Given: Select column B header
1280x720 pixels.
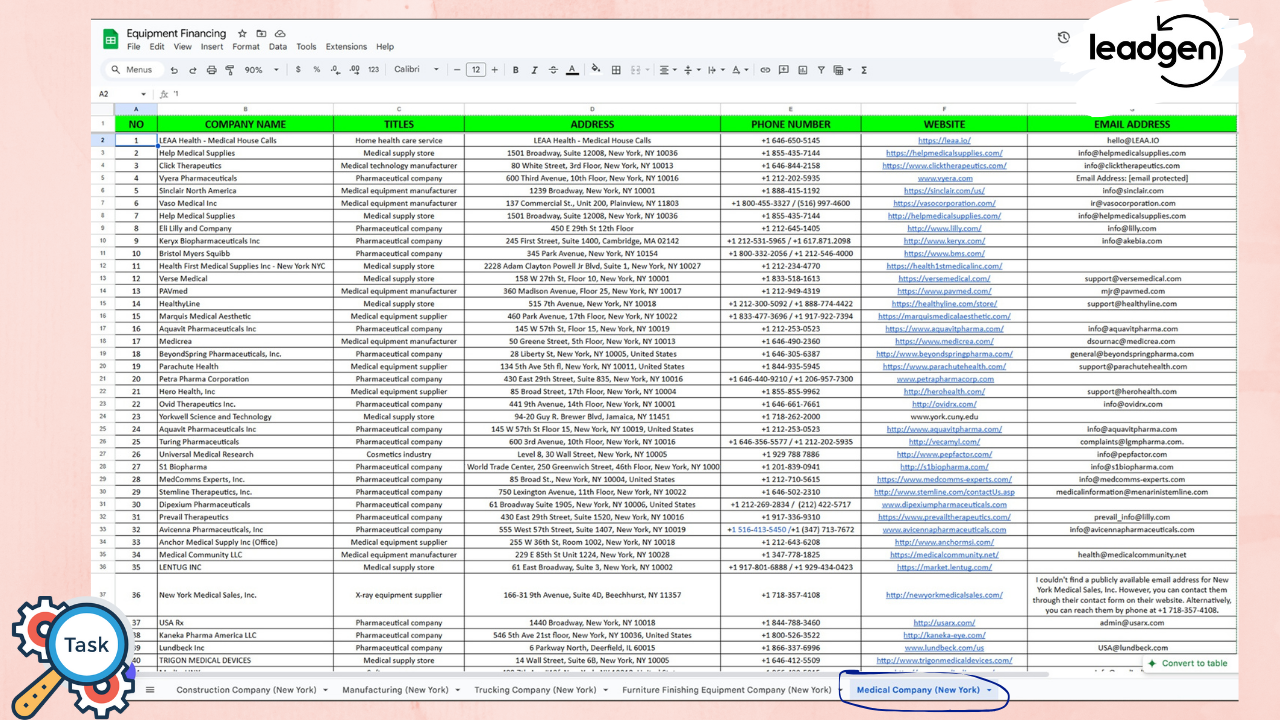Looking at the screenshot, I should [x=245, y=109].
